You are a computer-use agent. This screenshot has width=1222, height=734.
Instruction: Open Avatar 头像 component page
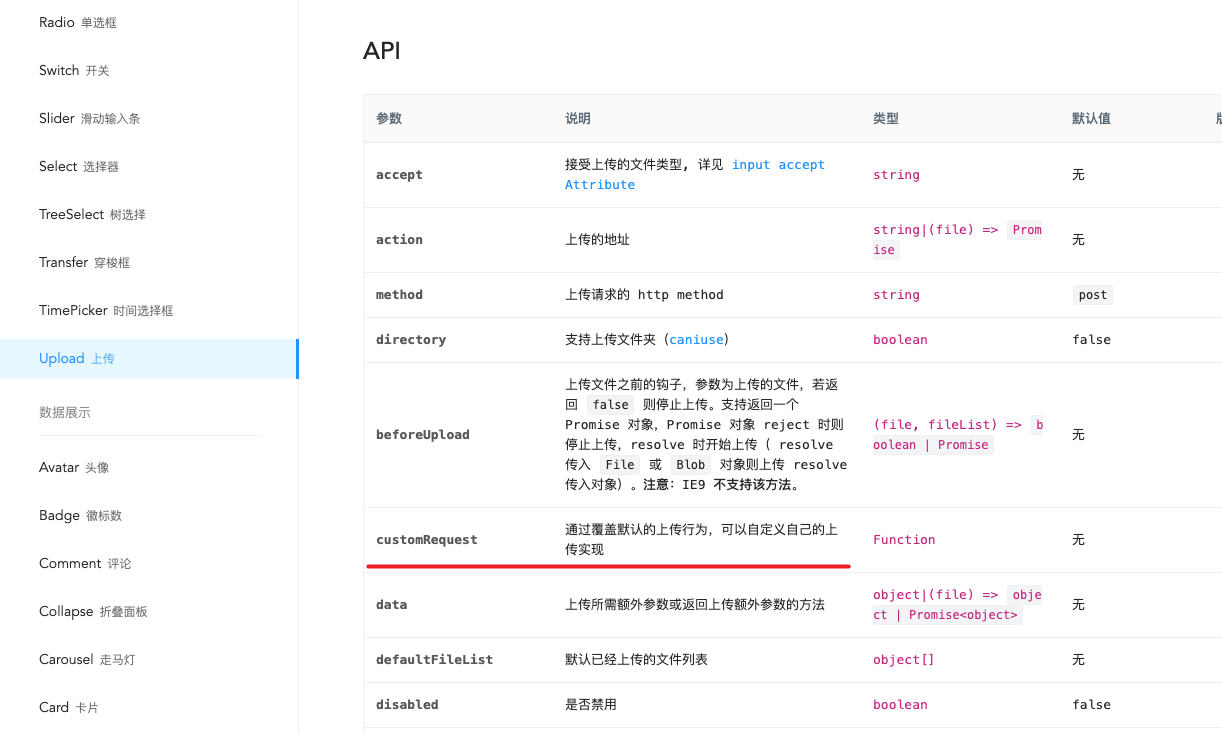click(x=149, y=467)
